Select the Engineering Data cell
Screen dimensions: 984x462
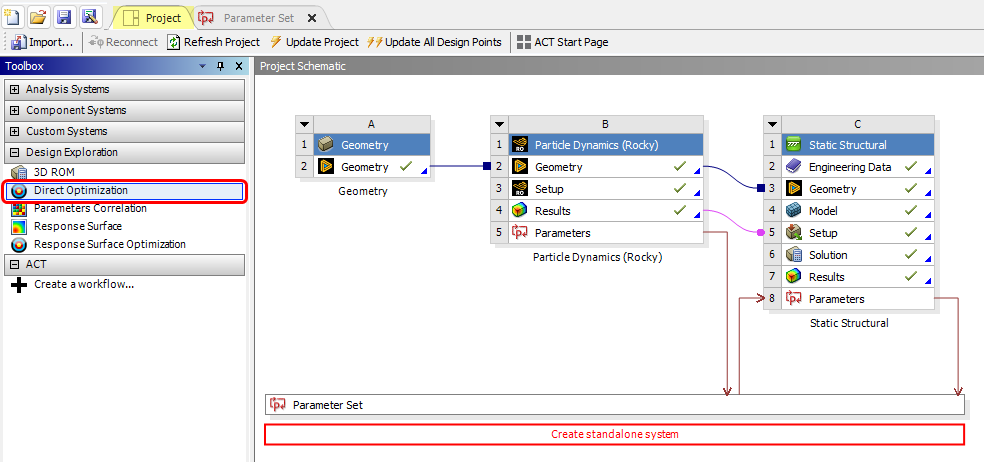point(858,167)
